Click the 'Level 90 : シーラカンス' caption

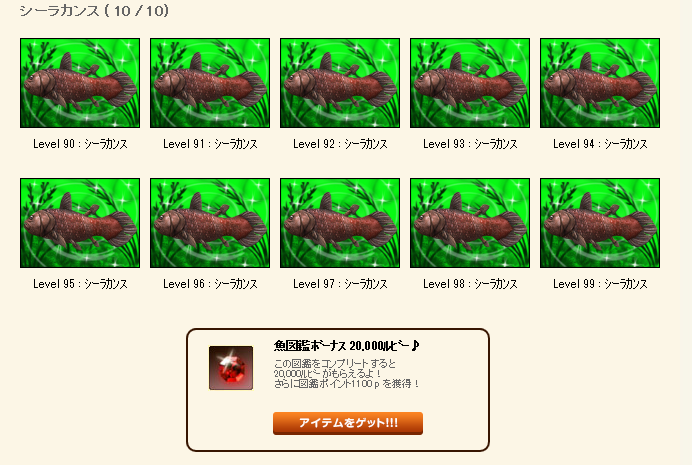pyautogui.click(x=80, y=144)
